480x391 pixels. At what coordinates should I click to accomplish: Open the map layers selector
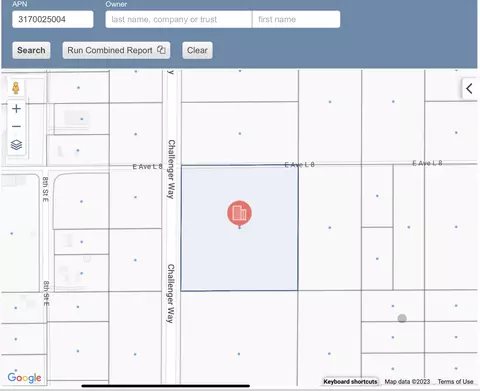pyautogui.click(x=16, y=145)
